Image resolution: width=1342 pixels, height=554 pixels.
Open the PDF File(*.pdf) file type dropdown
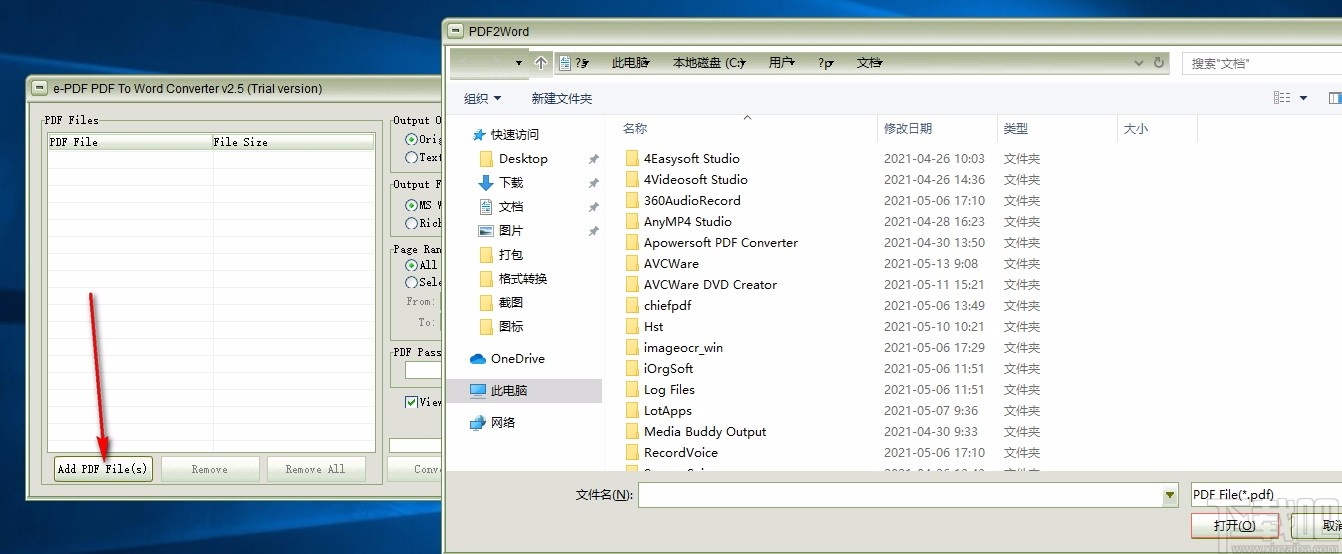1266,494
